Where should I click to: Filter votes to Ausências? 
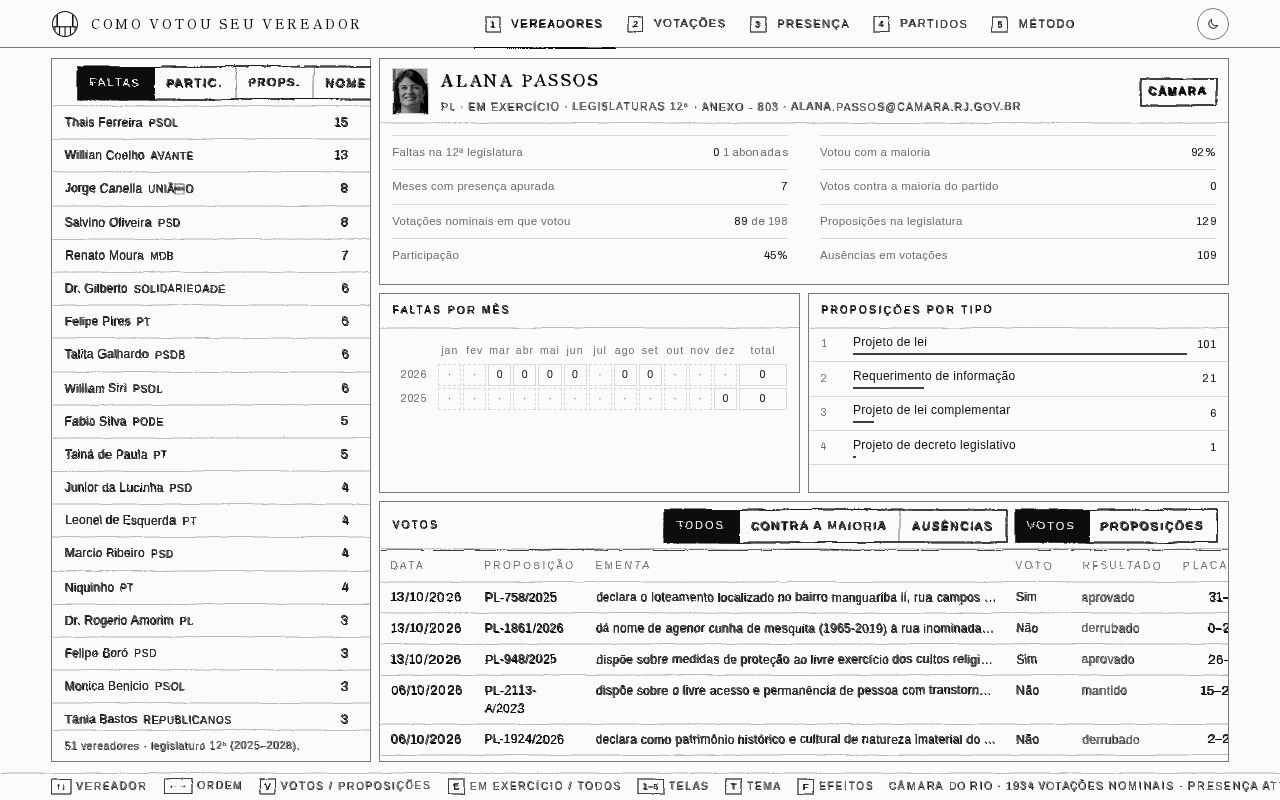pos(953,526)
